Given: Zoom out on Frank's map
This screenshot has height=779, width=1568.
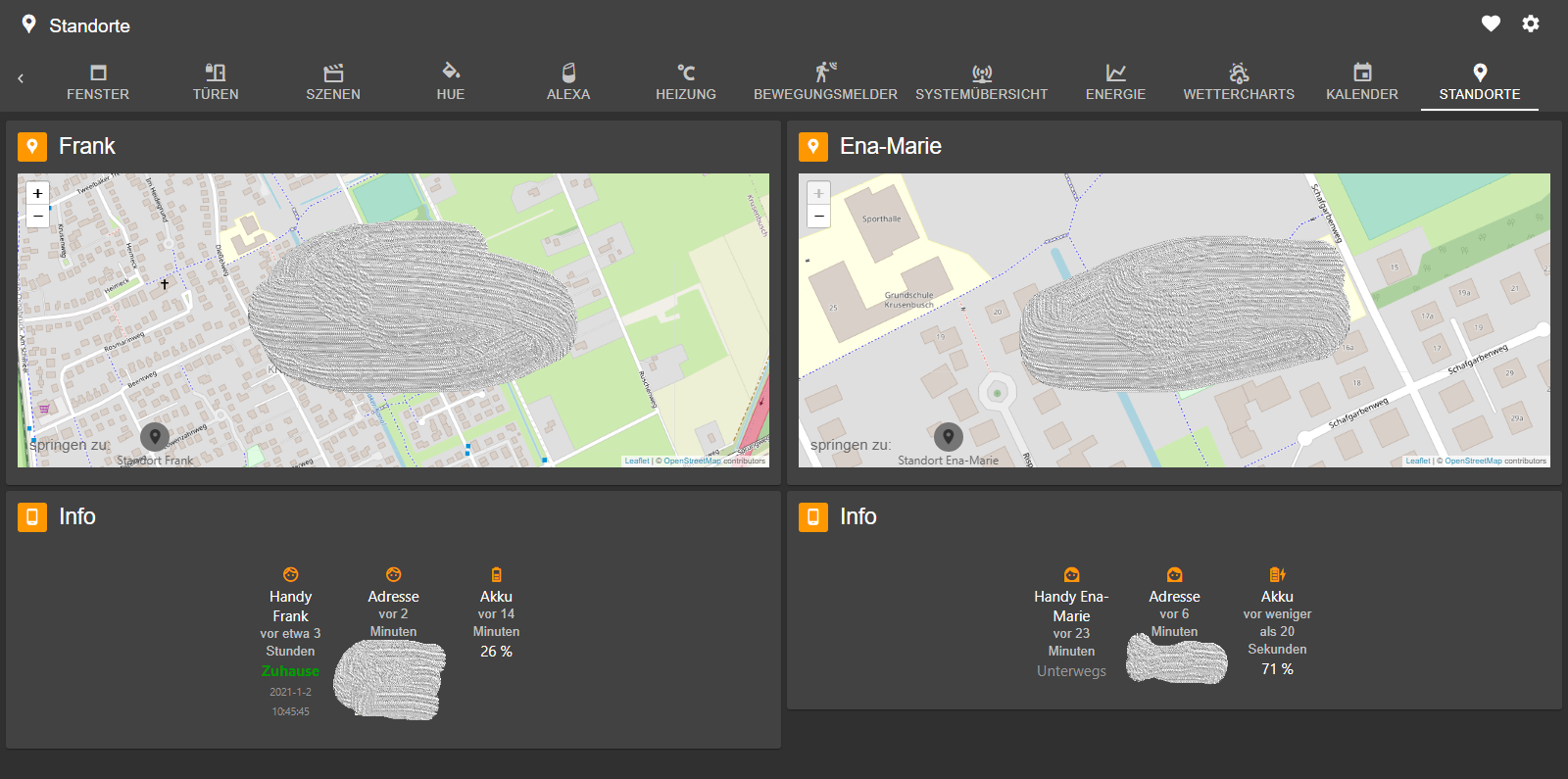Looking at the screenshot, I should pyautogui.click(x=37, y=216).
